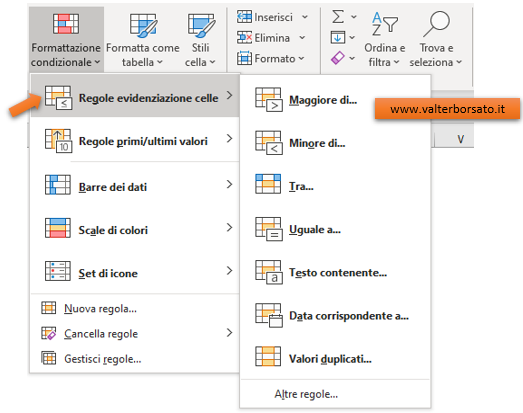Click the Stili cella label
The height and width of the screenshot is (413, 523).
coord(200,55)
